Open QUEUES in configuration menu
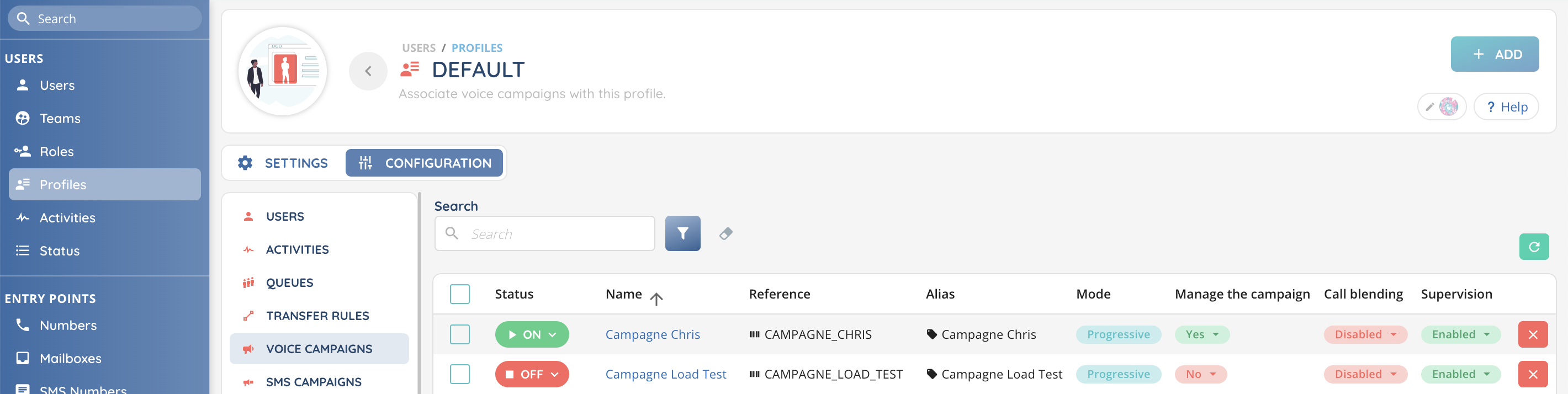The image size is (1568, 394). 289,283
